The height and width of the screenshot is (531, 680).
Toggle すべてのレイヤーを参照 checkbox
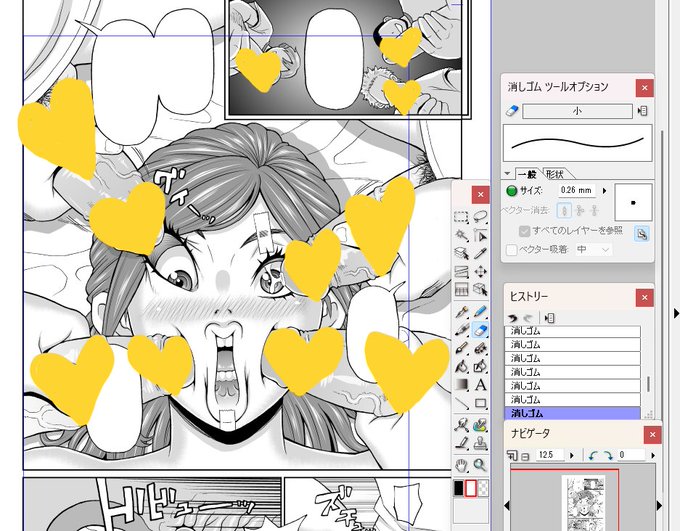pos(524,231)
